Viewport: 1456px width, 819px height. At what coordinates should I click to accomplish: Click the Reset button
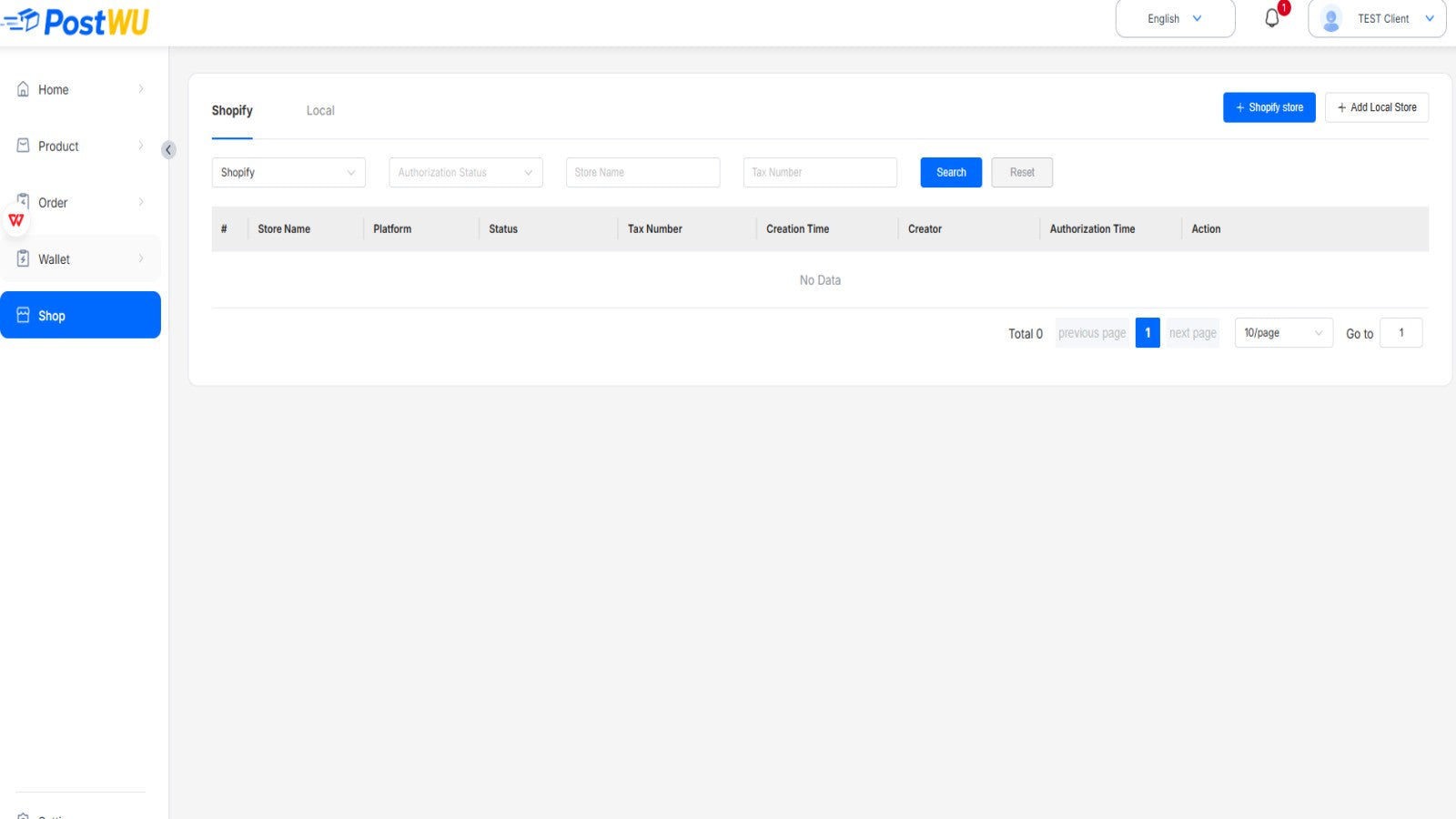coord(1022,172)
